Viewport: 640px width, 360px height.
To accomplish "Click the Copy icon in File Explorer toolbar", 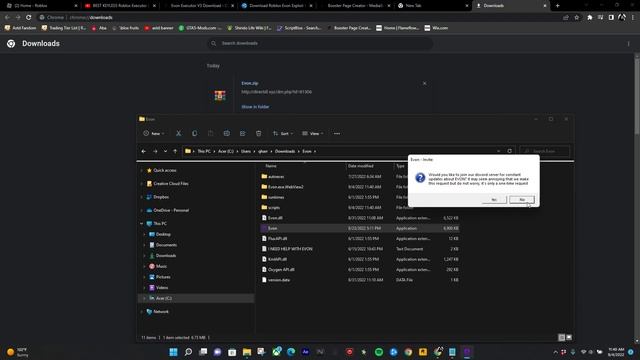I will point(194,133).
